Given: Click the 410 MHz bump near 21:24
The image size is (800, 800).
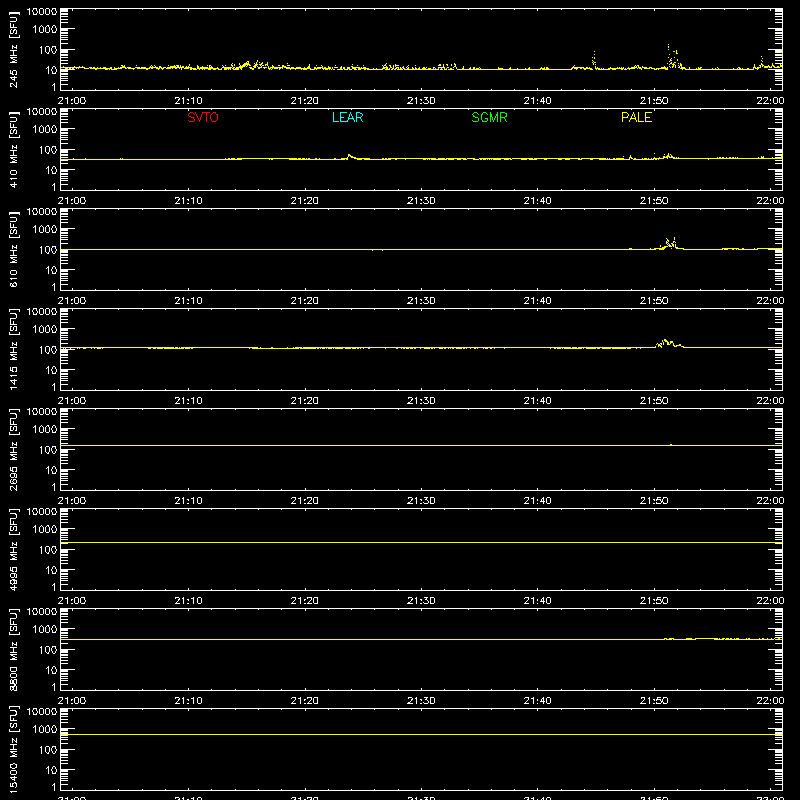Looking at the screenshot, I should pyautogui.click(x=351, y=157).
